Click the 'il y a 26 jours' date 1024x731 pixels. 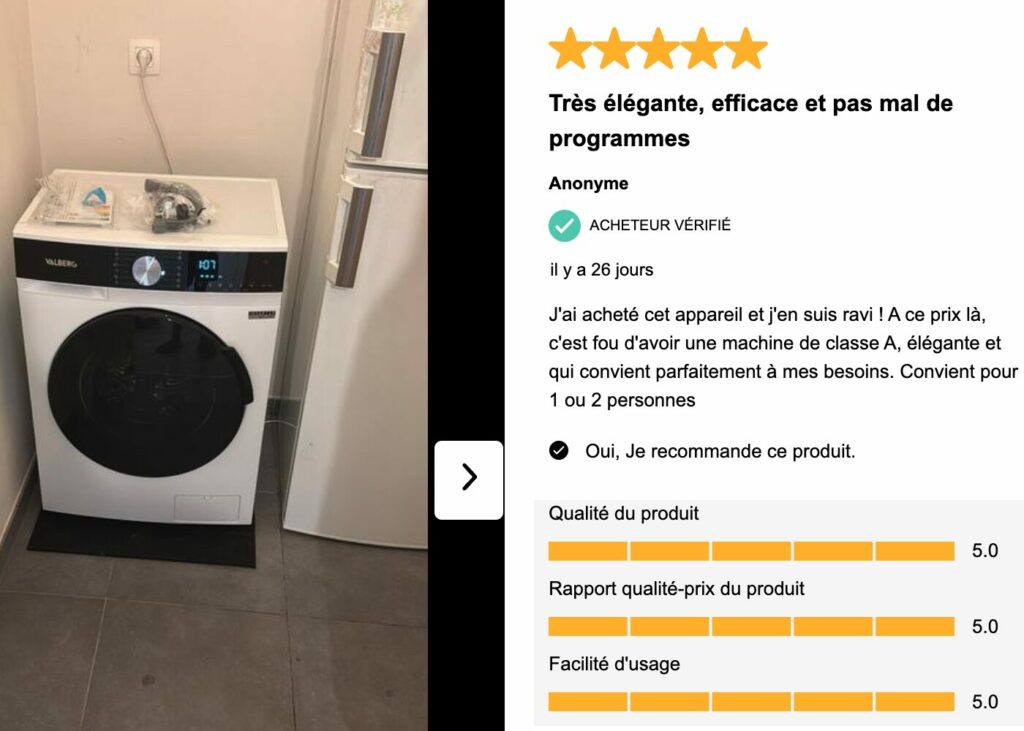click(601, 270)
